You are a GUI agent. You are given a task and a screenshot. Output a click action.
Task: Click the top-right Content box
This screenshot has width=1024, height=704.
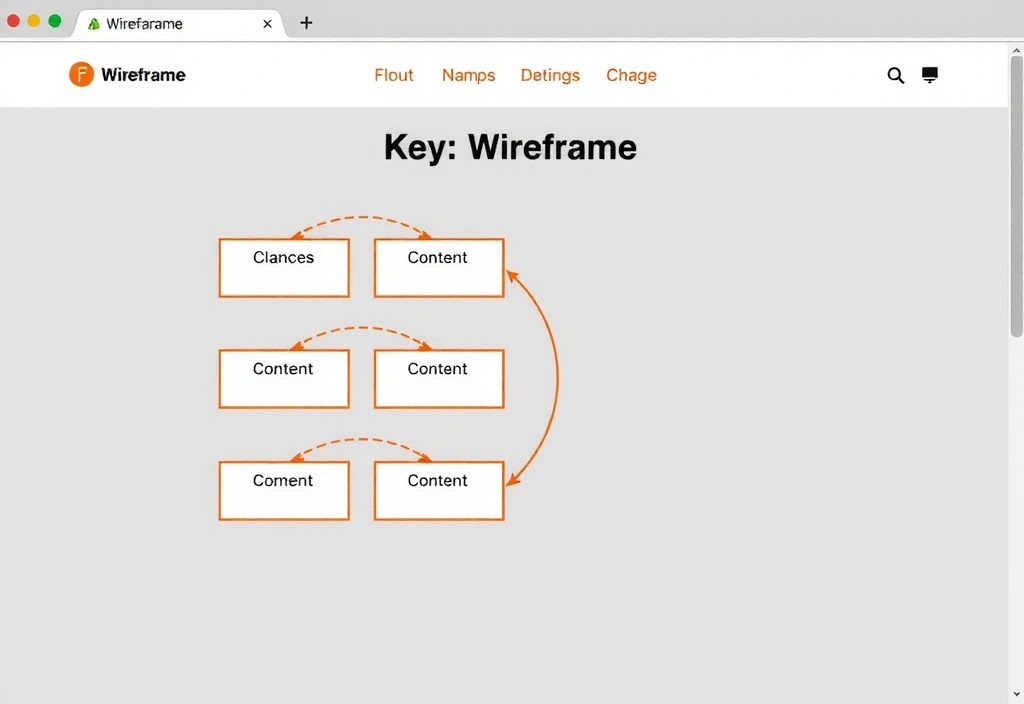click(438, 267)
